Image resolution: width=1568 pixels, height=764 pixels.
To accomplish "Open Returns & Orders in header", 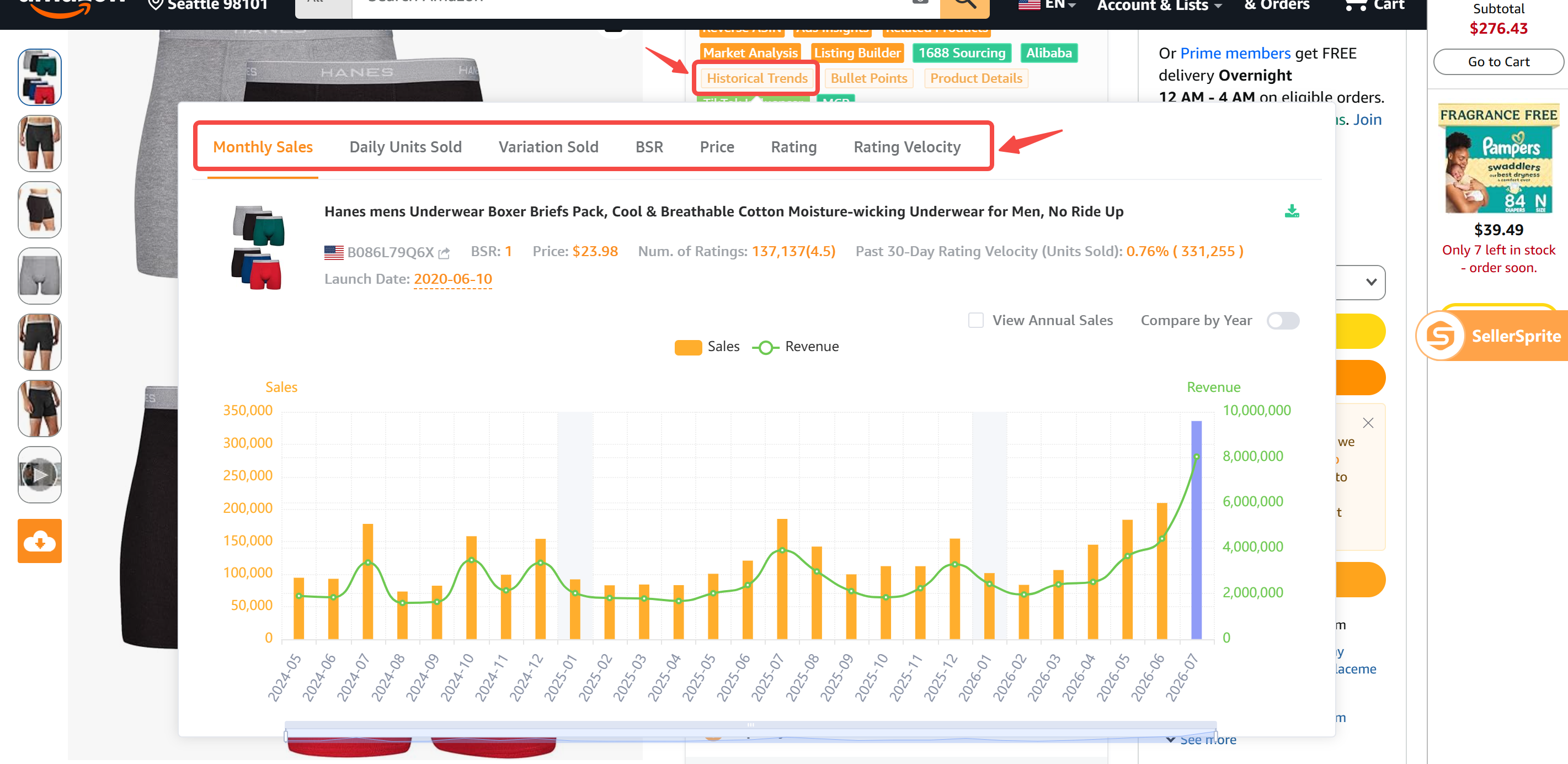I will click(1277, 6).
